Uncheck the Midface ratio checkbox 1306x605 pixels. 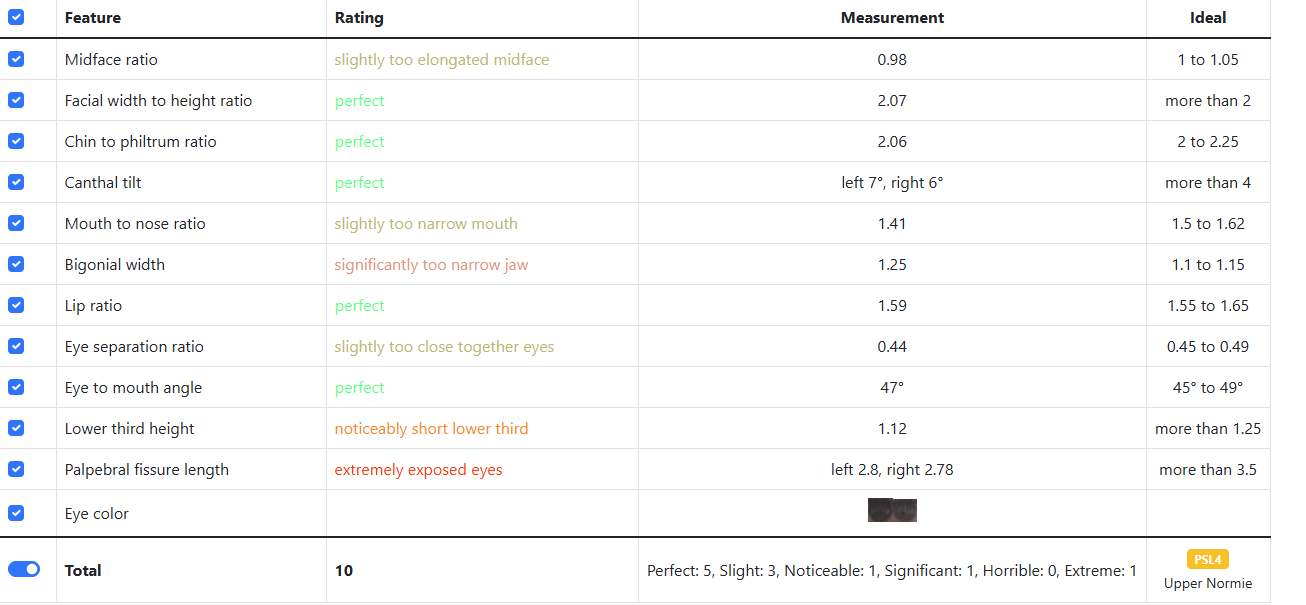click(x=16, y=59)
